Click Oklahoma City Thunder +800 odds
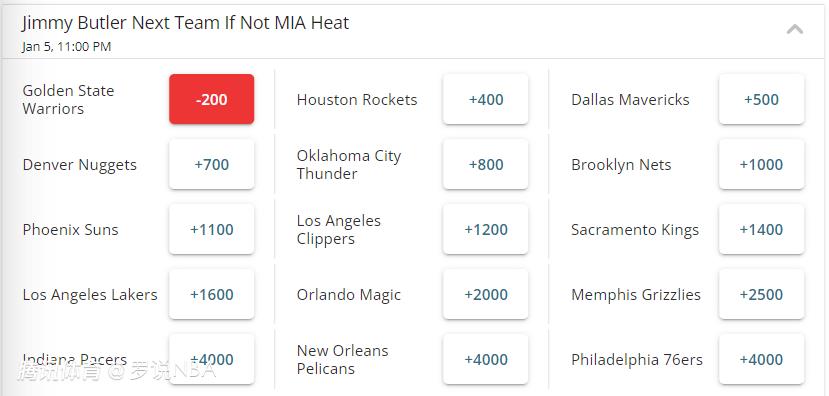This screenshot has height=396, width=829. (485, 164)
